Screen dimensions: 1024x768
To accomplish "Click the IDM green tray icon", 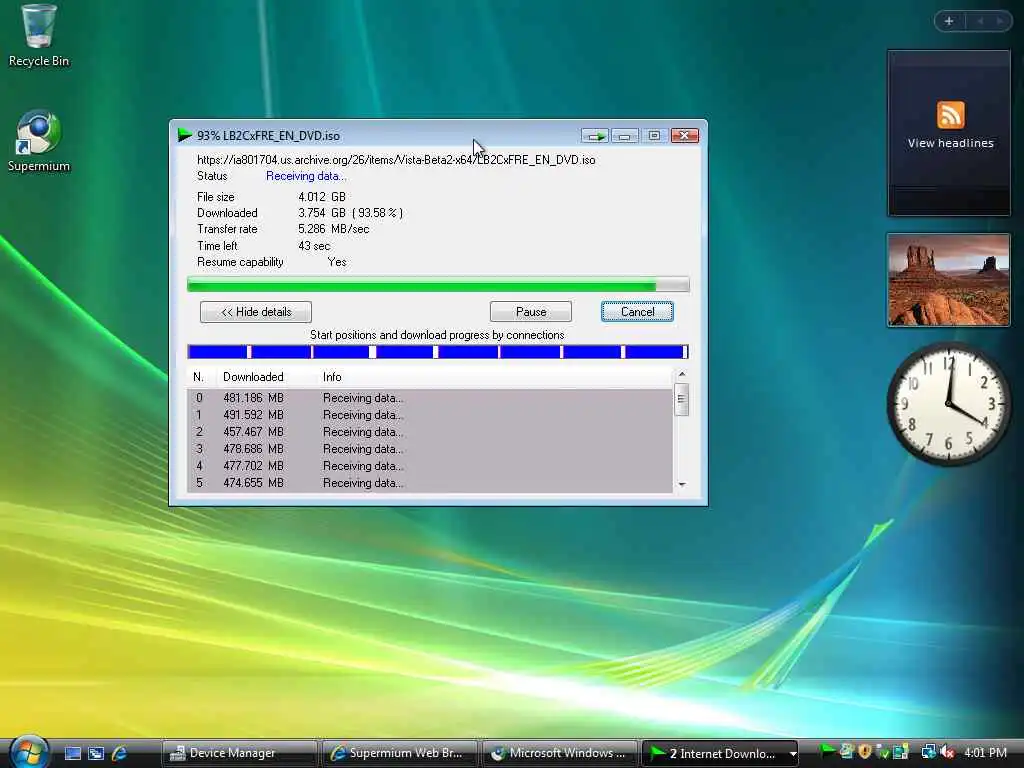I will coord(827,752).
